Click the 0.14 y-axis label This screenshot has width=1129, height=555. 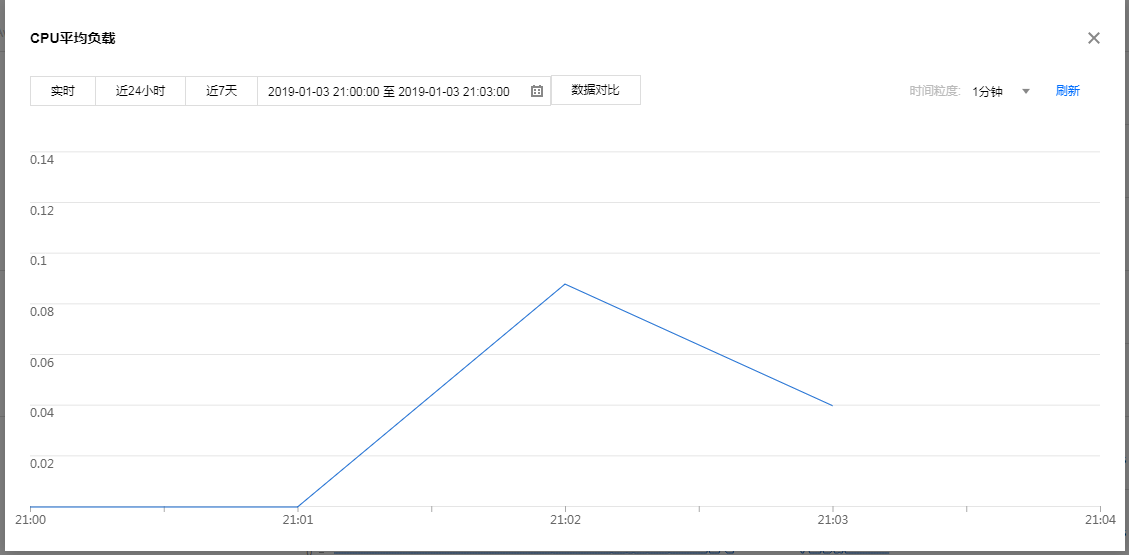(42, 159)
